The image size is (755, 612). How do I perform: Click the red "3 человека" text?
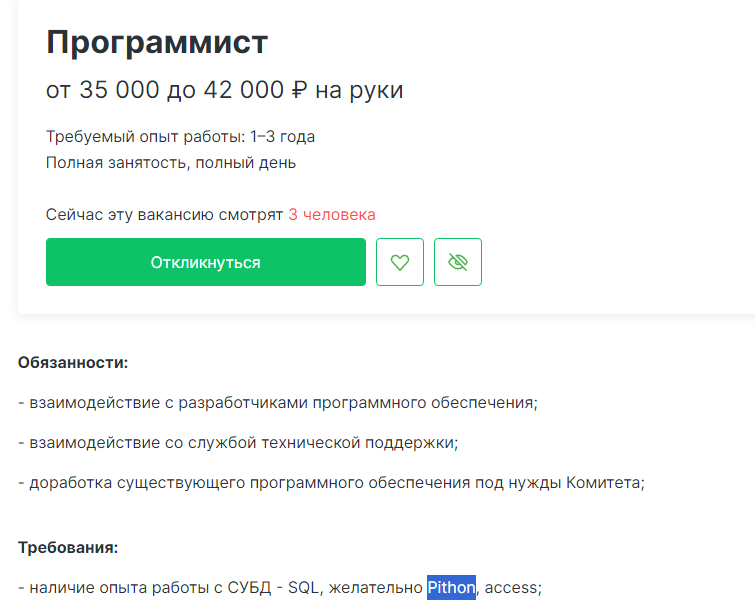pos(332,214)
